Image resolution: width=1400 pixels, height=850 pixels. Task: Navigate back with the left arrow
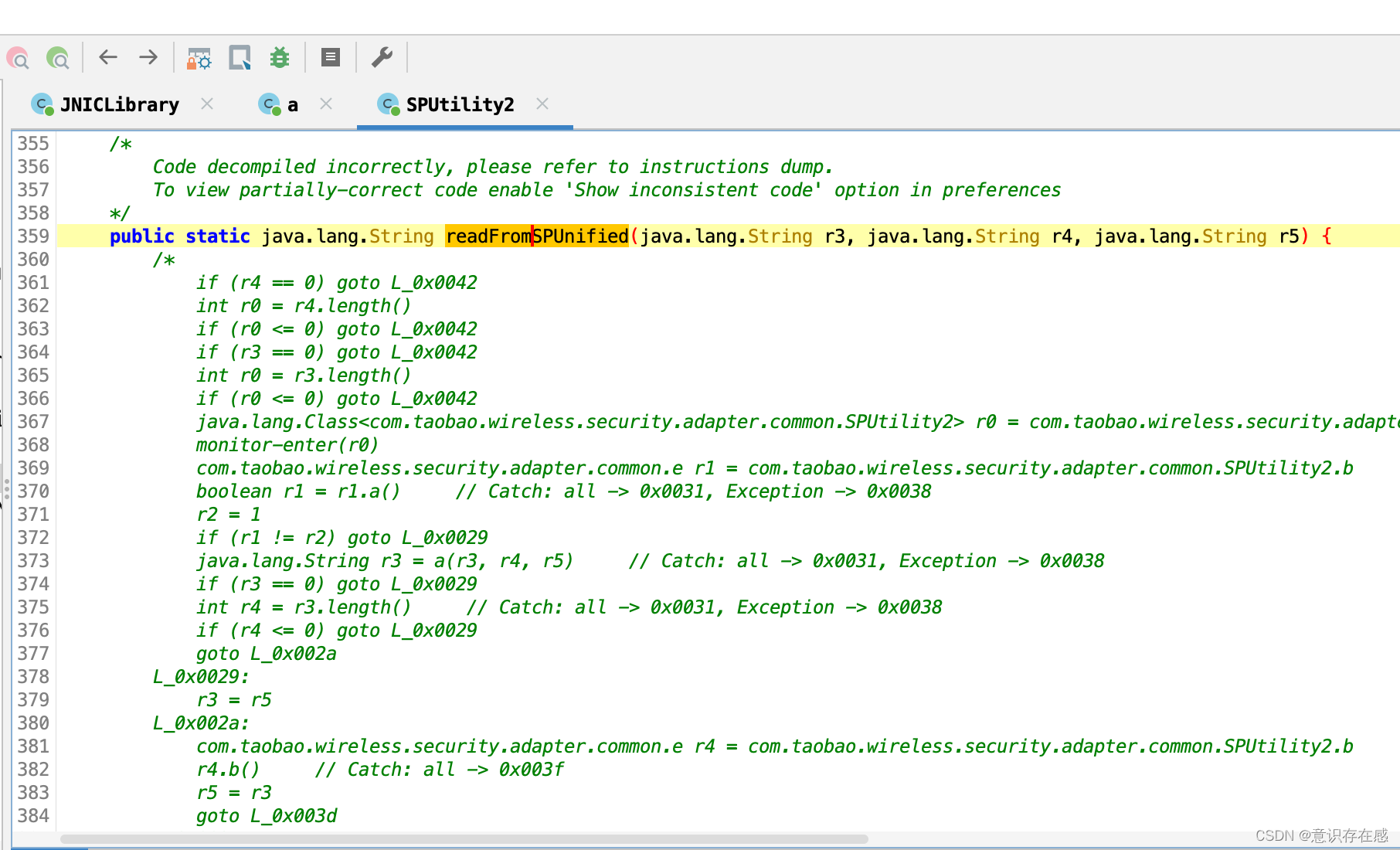point(108,57)
